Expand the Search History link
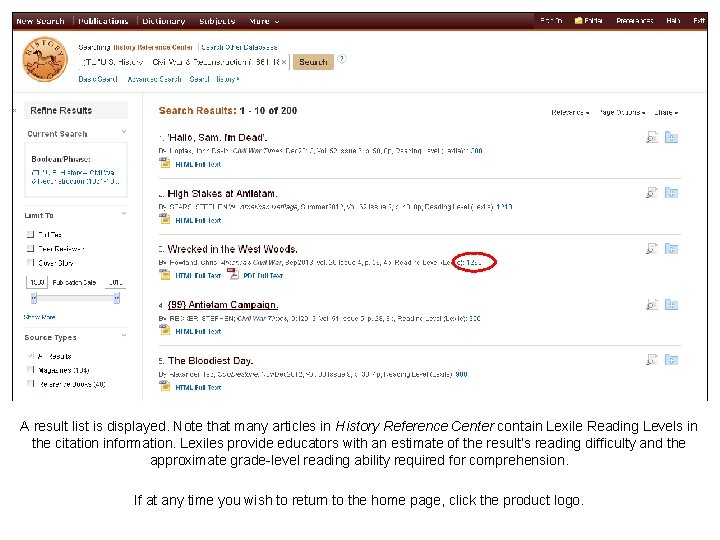 (x=214, y=79)
